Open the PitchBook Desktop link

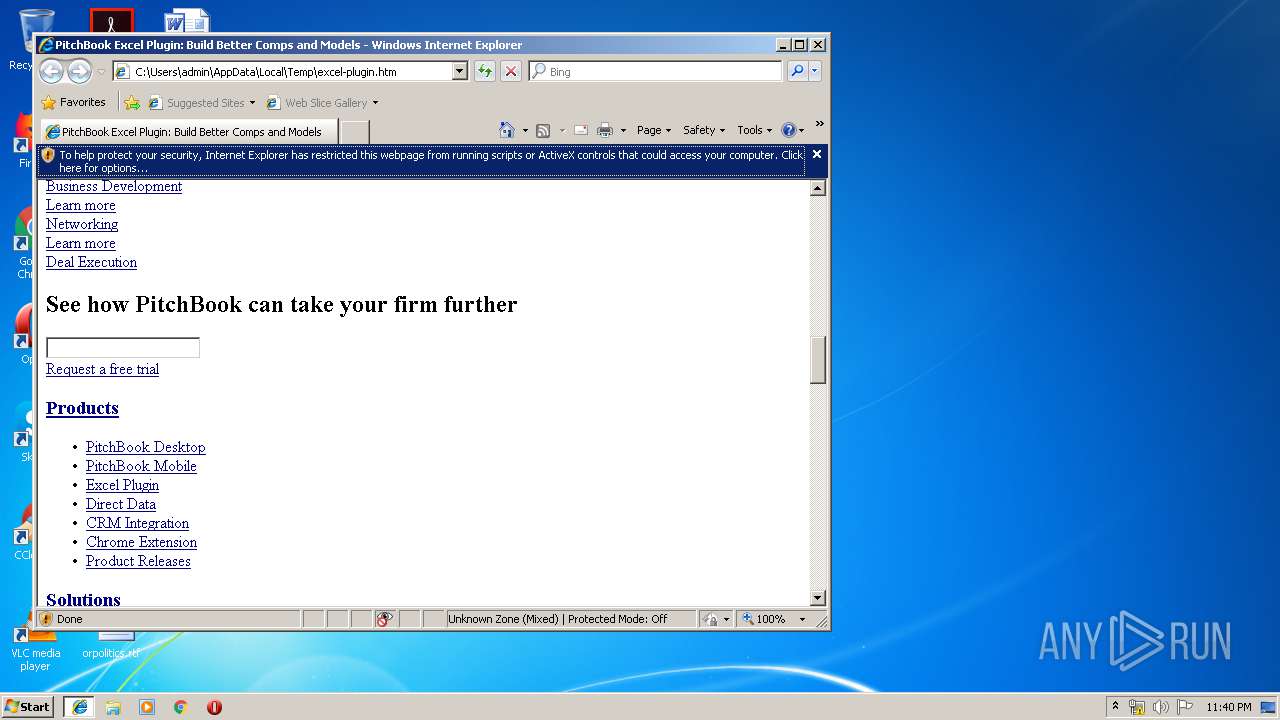[146, 447]
